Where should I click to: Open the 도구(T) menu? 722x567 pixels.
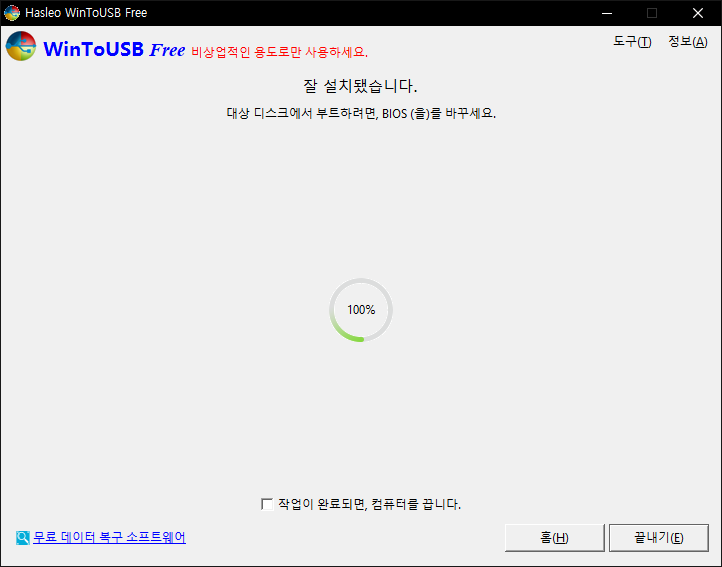(x=632, y=42)
